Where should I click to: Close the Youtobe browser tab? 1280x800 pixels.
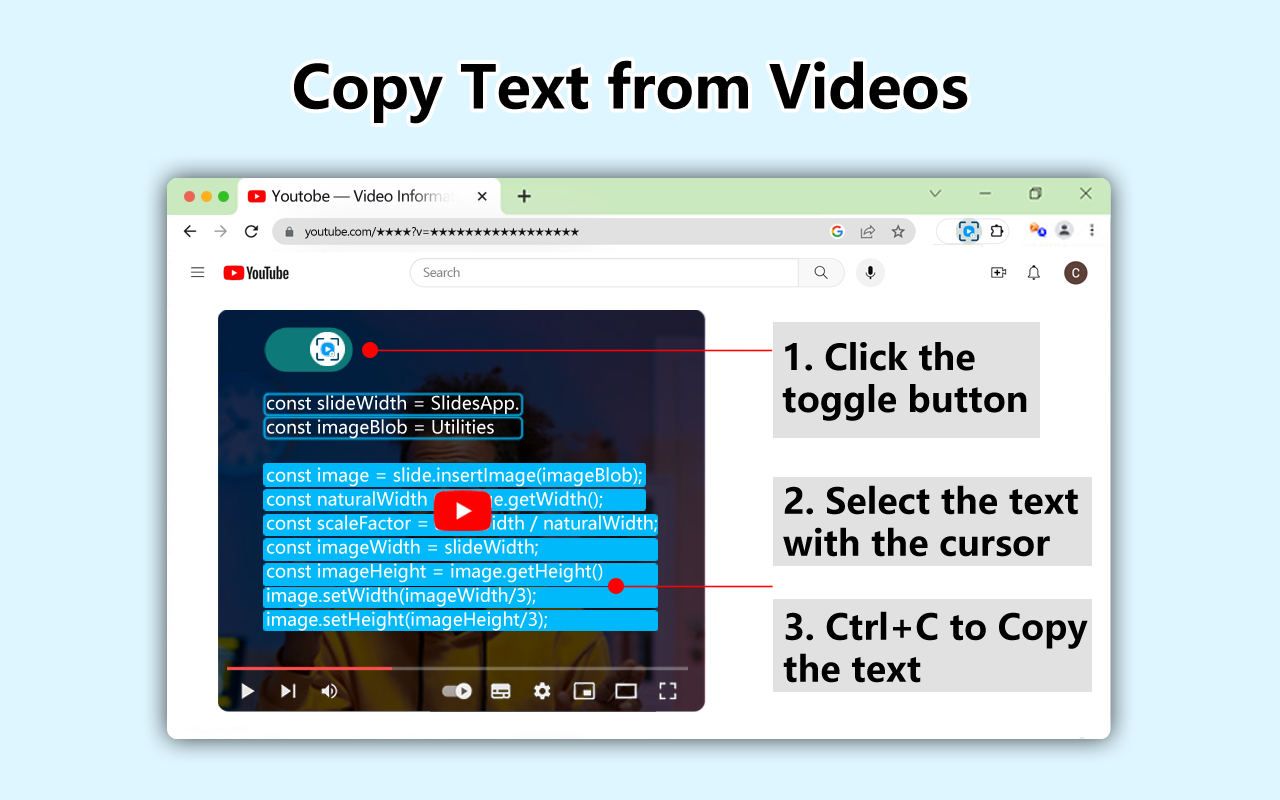point(482,196)
